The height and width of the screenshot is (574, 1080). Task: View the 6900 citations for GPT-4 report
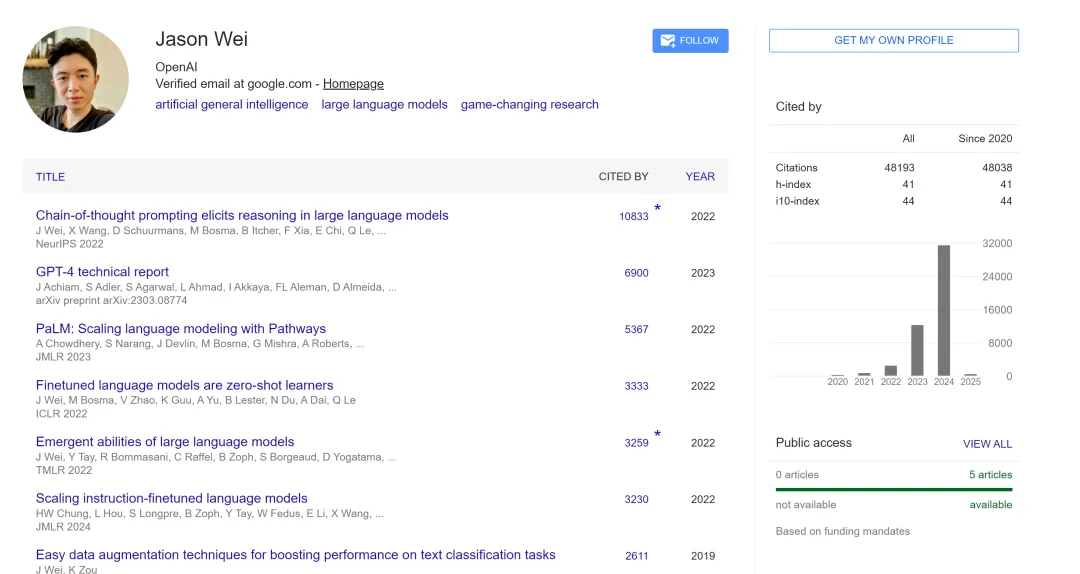[x=636, y=273]
